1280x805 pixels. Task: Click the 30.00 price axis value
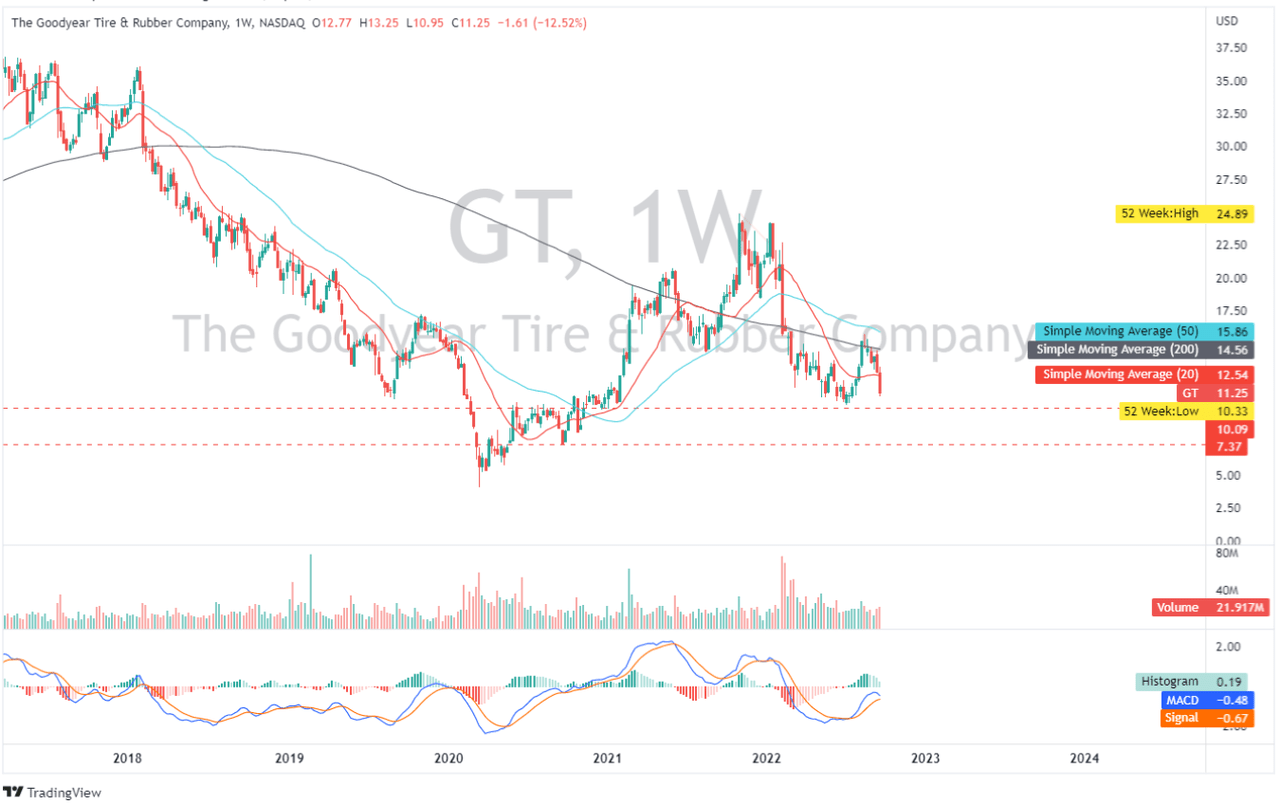(x=1230, y=146)
